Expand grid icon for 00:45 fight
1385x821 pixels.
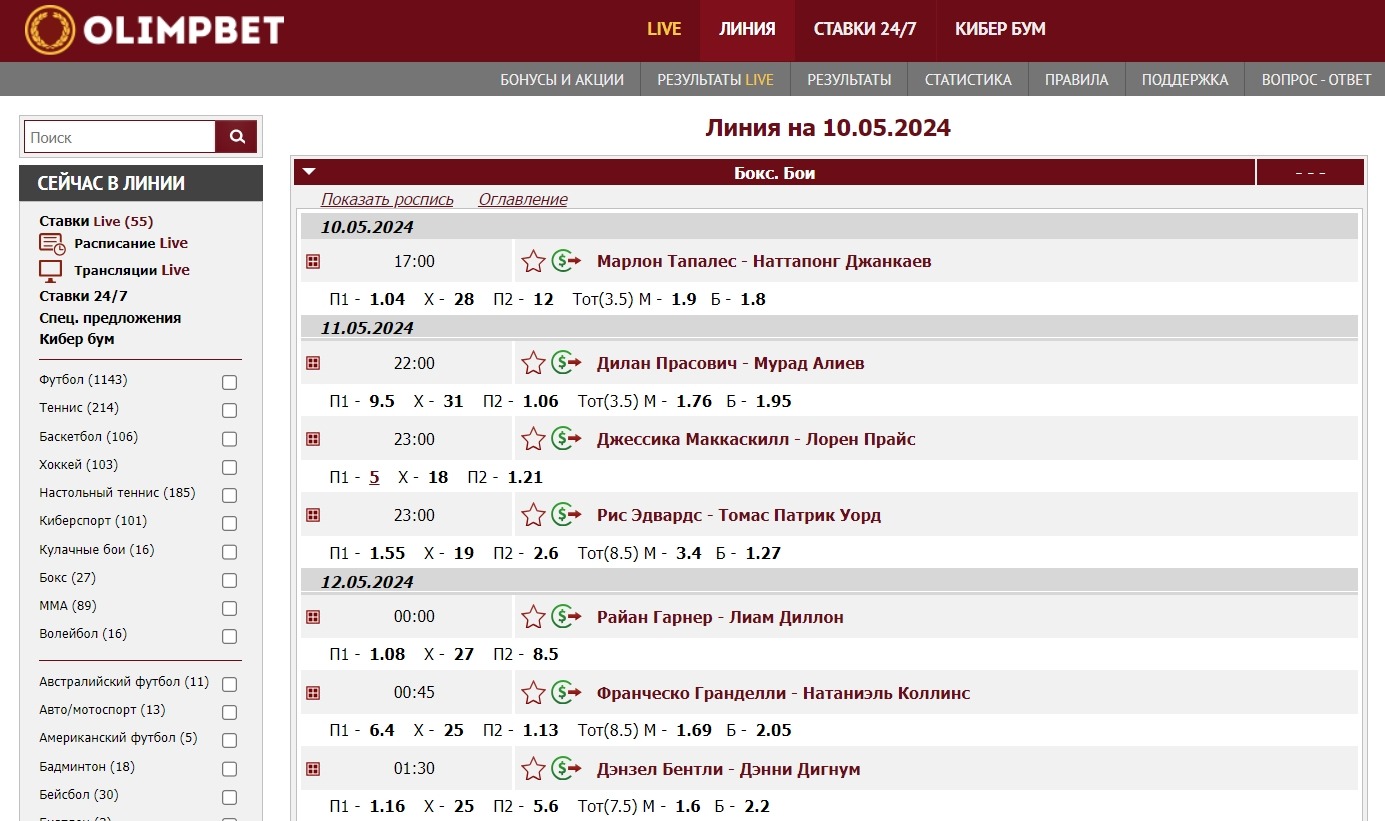pos(313,693)
